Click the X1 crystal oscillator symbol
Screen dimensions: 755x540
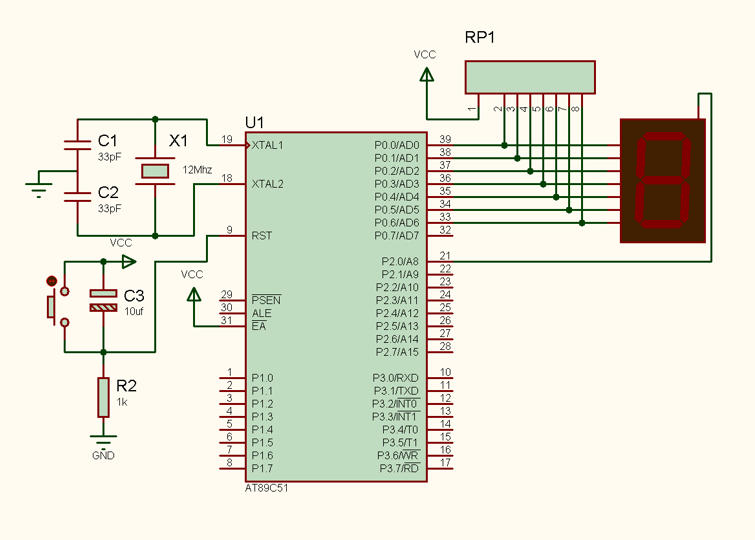point(155,171)
